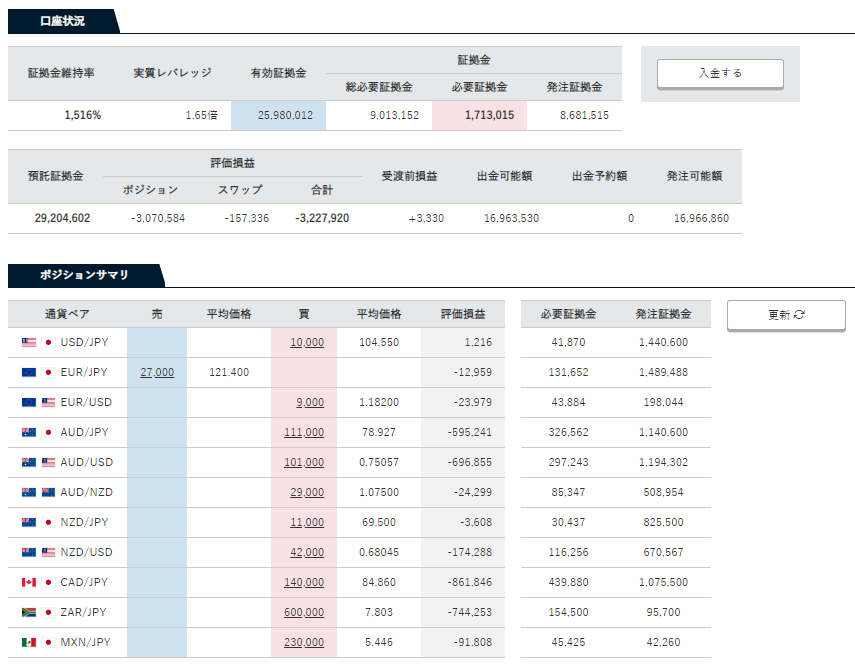The width and height of the screenshot is (855, 667).
Task: Click the ポジション value -3,070,584
Action: tap(158, 218)
